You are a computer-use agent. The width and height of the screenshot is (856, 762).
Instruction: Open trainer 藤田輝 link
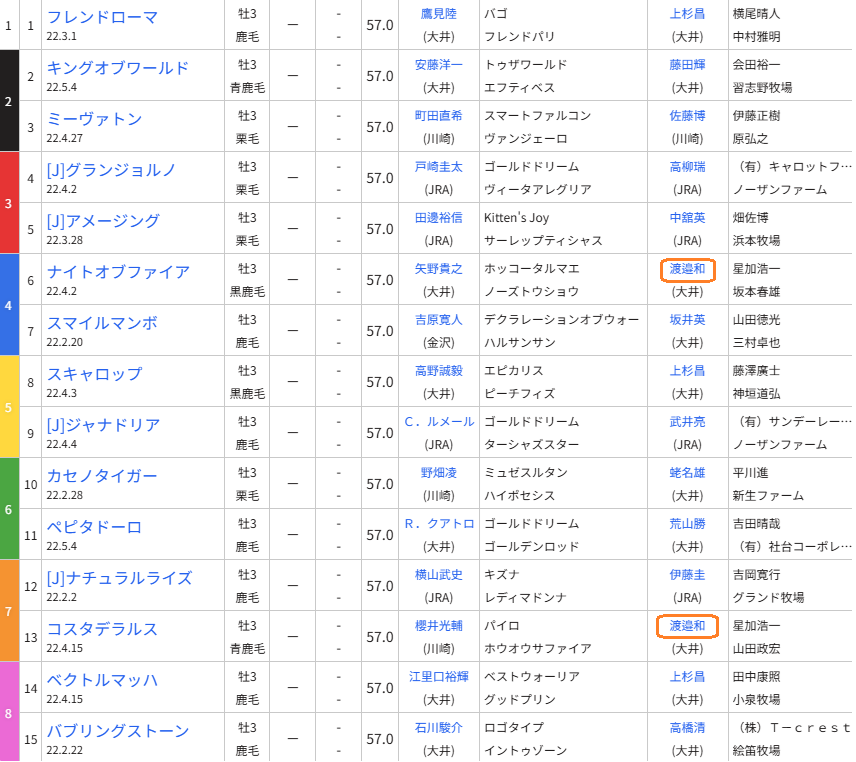pyautogui.click(x=687, y=64)
